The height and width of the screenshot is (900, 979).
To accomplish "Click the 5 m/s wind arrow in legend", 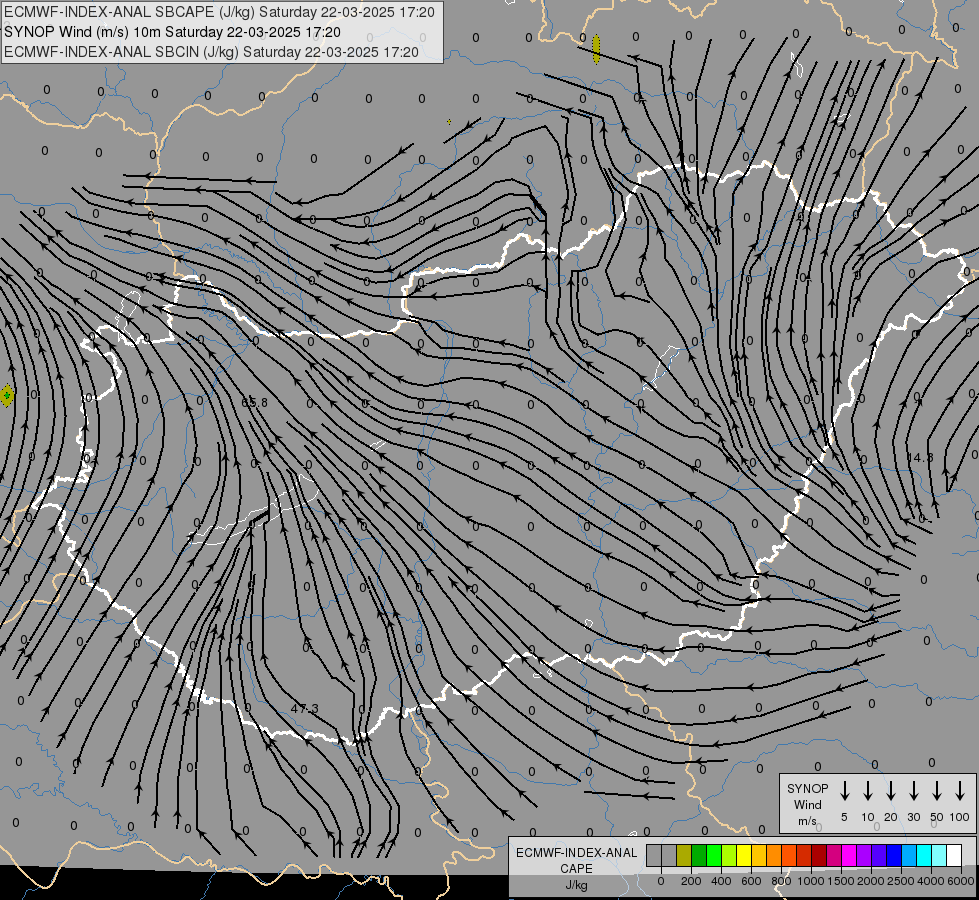I will [844, 791].
